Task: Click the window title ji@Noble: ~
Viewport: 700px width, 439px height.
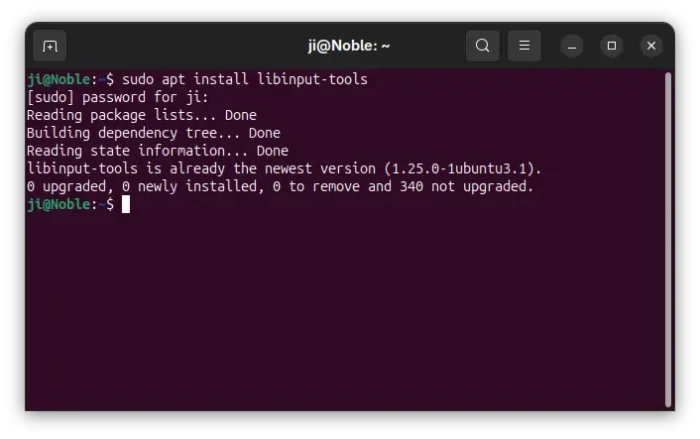Action: [x=349, y=46]
